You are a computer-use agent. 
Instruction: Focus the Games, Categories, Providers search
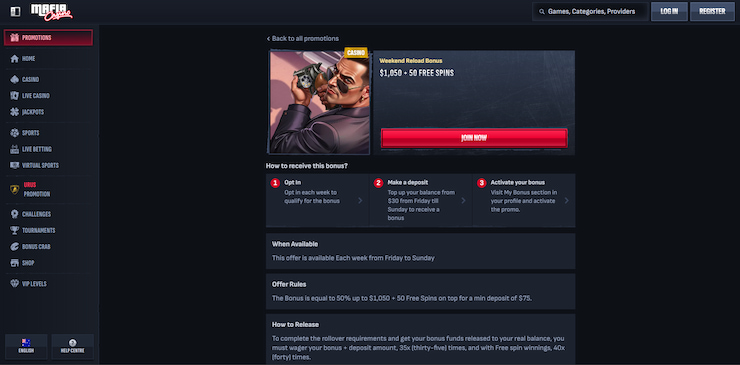point(590,12)
